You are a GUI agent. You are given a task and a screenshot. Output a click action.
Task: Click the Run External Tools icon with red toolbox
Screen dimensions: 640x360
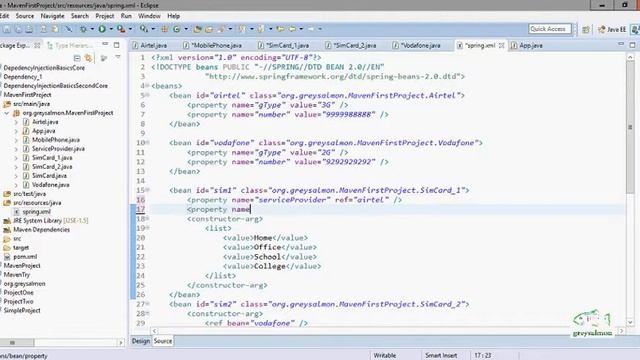(121, 29)
